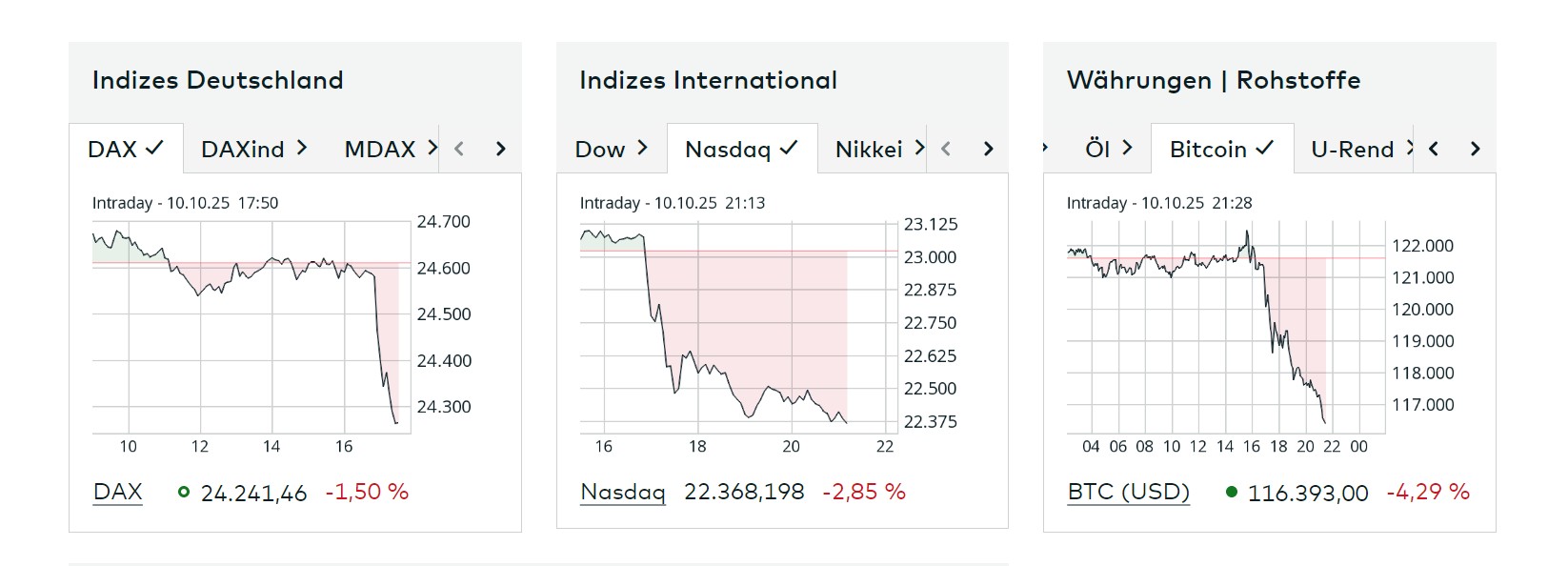Image resolution: width=1568 pixels, height=566 pixels.
Task: Open the U-Rend tab
Action: (1358, 150)
